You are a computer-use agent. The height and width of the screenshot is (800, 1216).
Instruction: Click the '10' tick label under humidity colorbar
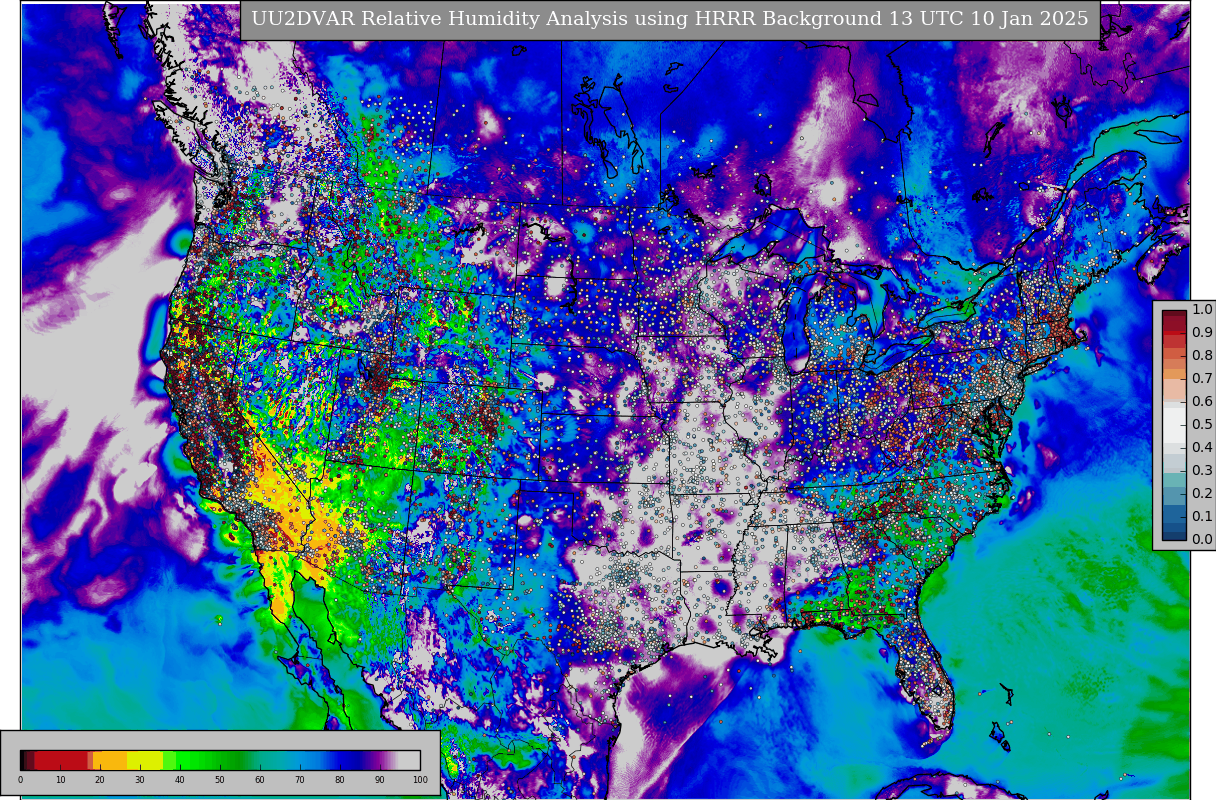coord(60,779)
